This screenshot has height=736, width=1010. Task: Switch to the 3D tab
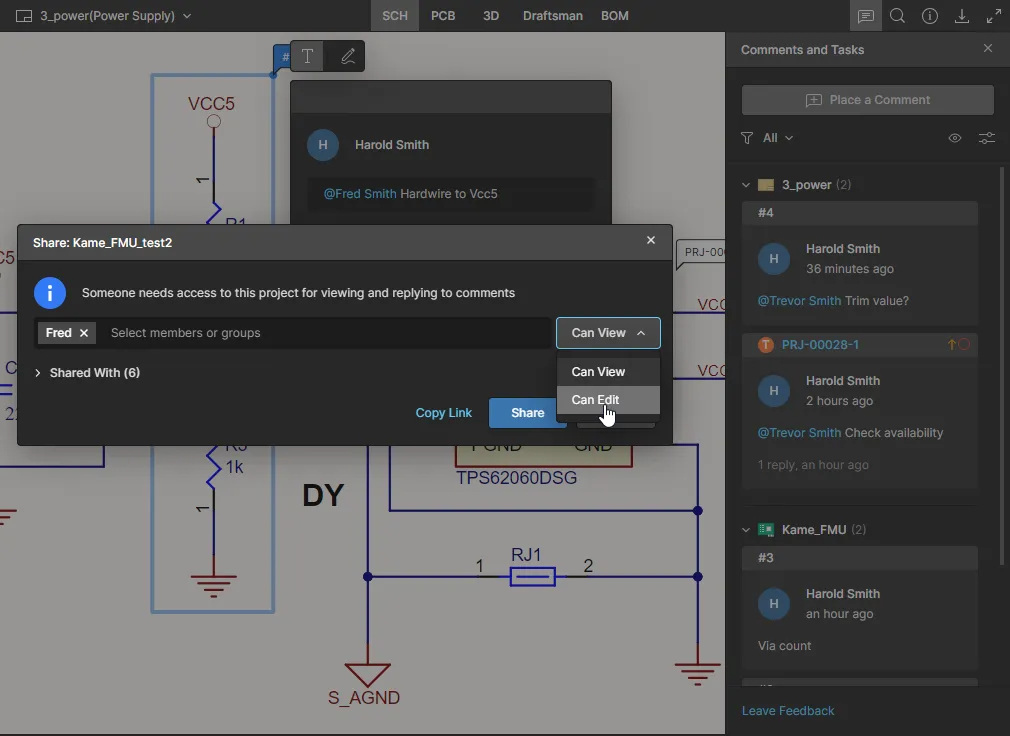pos(491,16)
